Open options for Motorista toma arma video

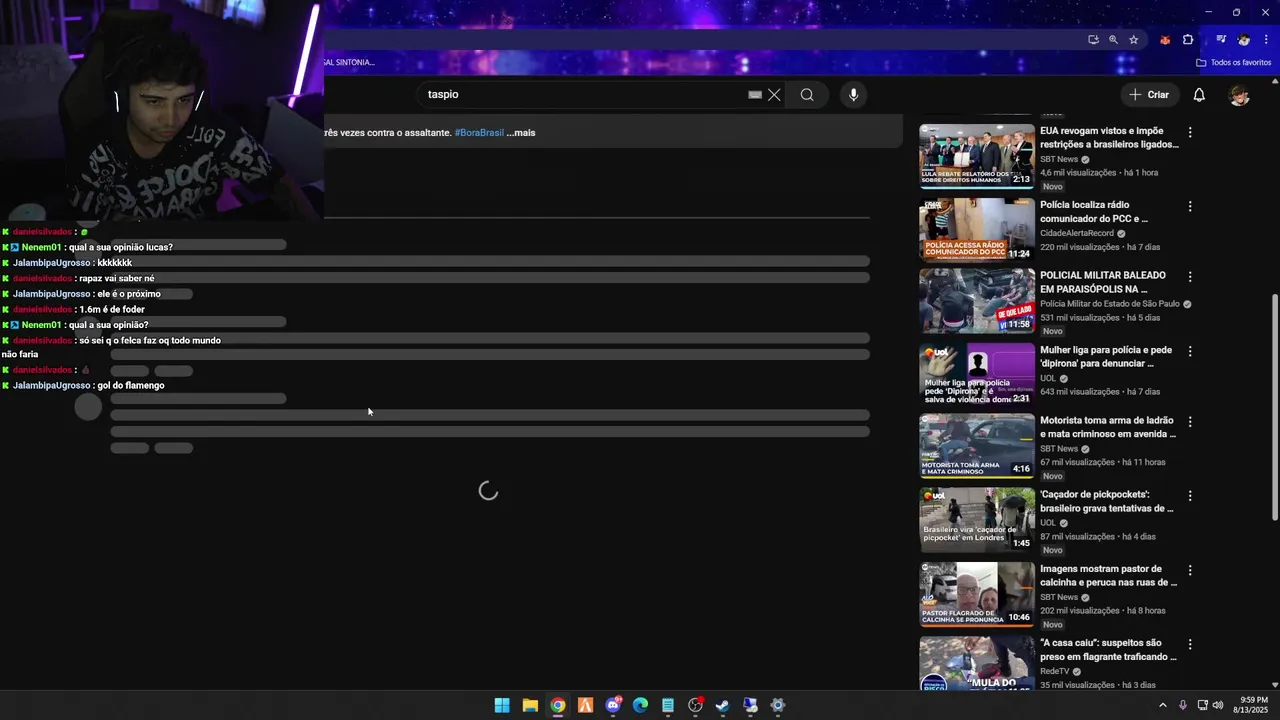point(1190,422)
